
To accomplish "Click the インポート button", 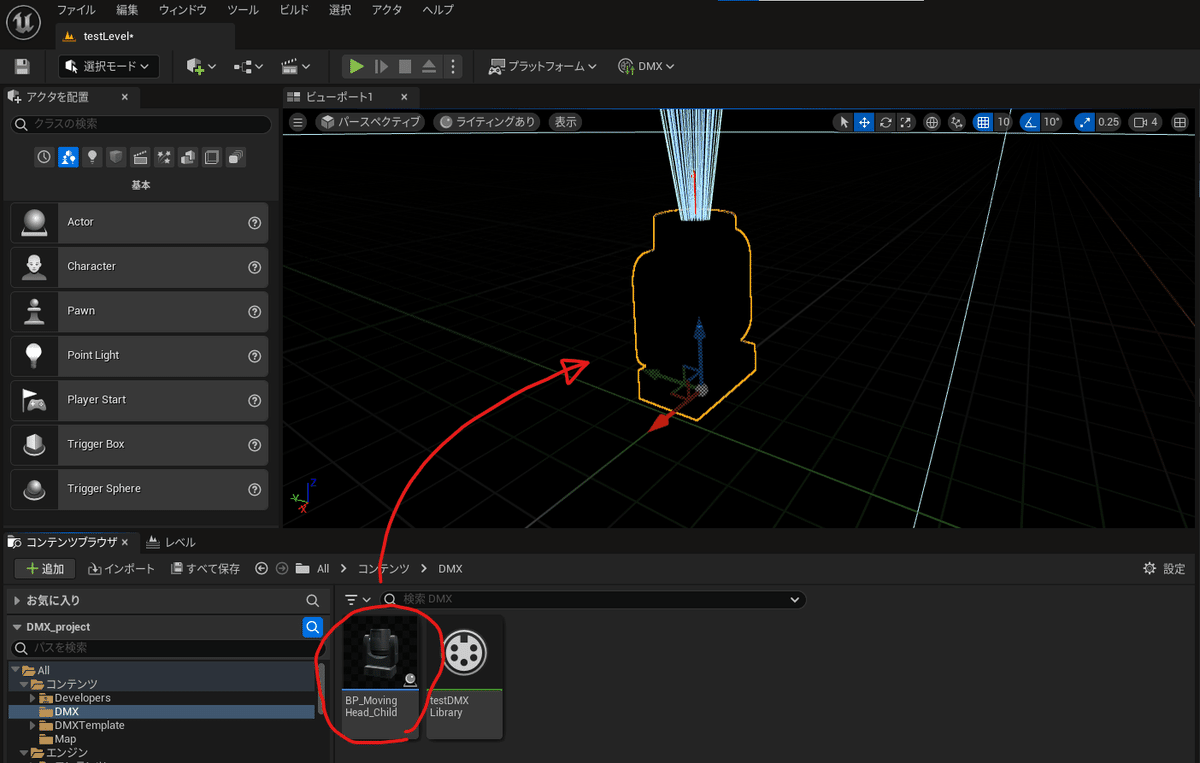I will coord(122,569).
